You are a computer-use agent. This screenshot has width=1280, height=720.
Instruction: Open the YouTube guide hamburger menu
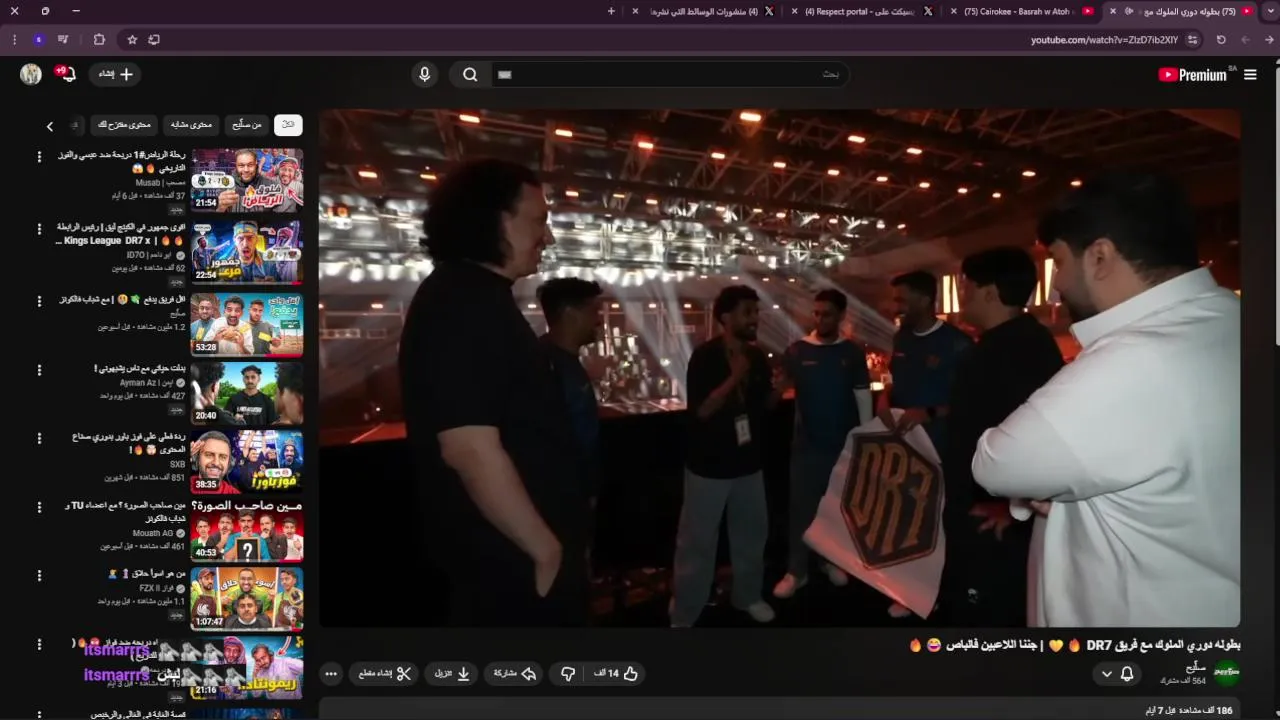[1250, 75]
